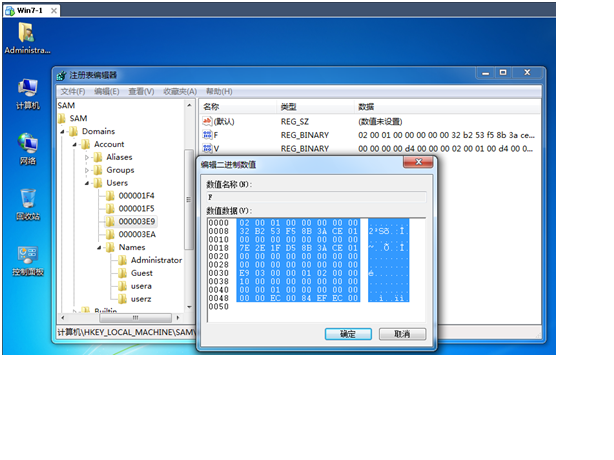Click the 000003EA folder icon

[110, 235]
